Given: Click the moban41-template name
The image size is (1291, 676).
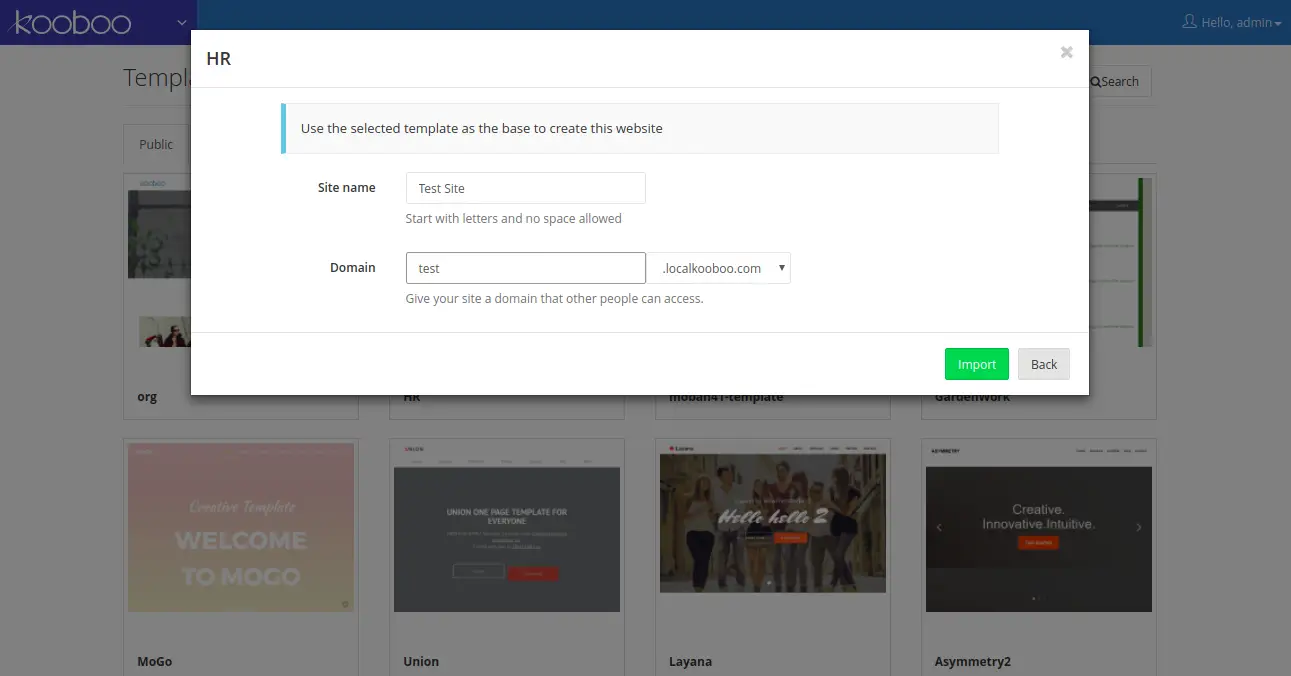Looking at the screenshot, I should point(726,397).
